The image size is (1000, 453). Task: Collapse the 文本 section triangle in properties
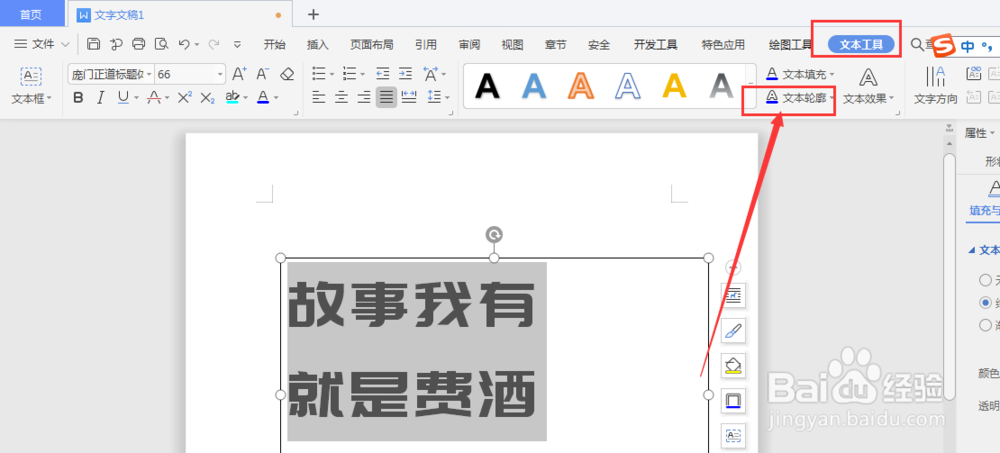[x=971, y=250]
